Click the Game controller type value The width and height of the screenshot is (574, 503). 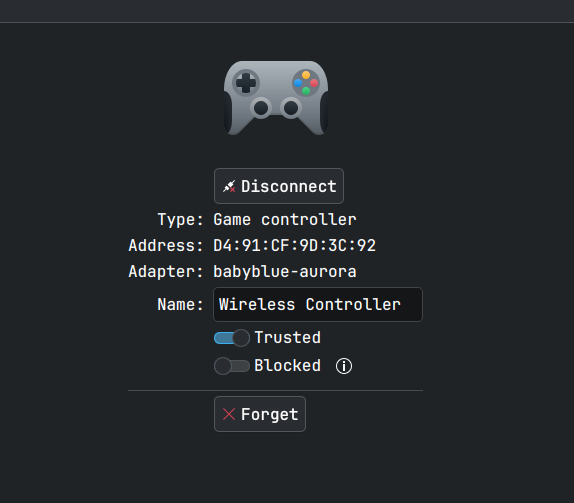pyautogui.click(x=285, y=220)
